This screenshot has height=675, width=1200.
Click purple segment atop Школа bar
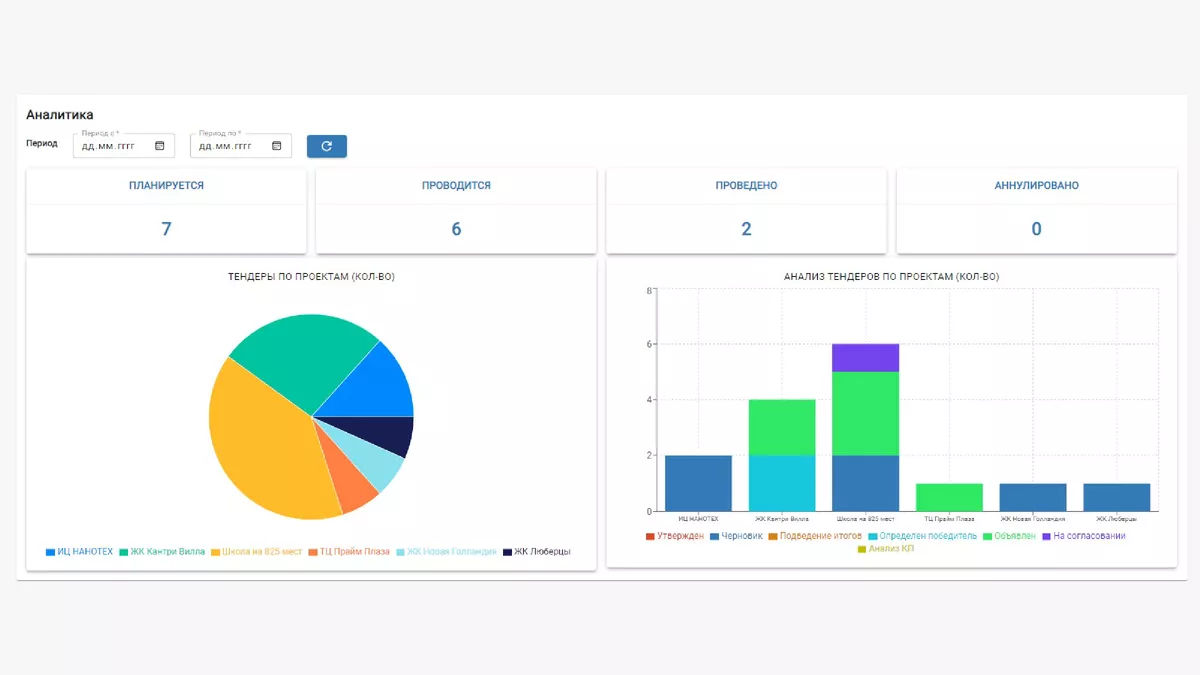tap(866, 358)
